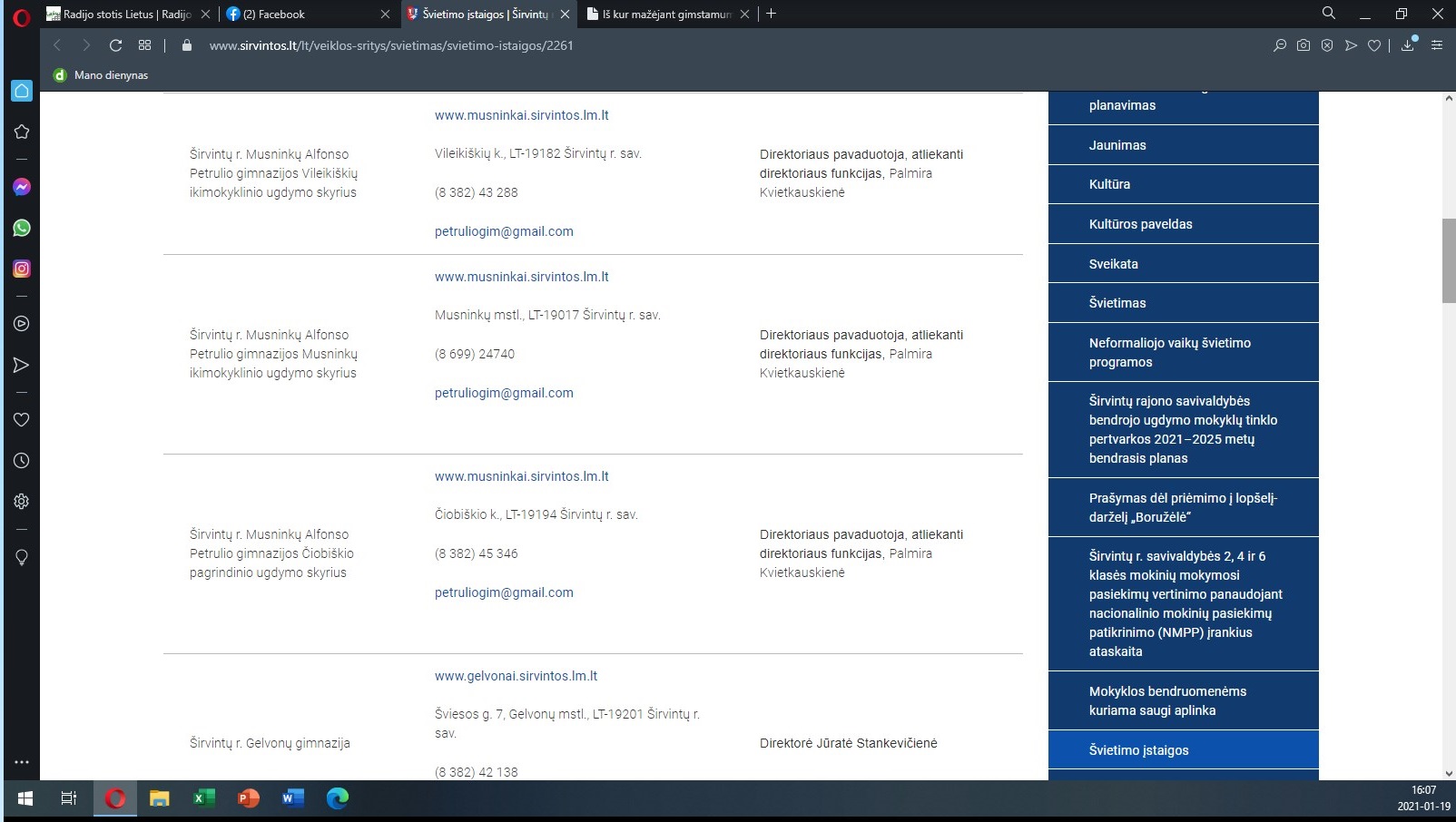
Task: Open Opera sidebar settings gear
Action: 22,502
